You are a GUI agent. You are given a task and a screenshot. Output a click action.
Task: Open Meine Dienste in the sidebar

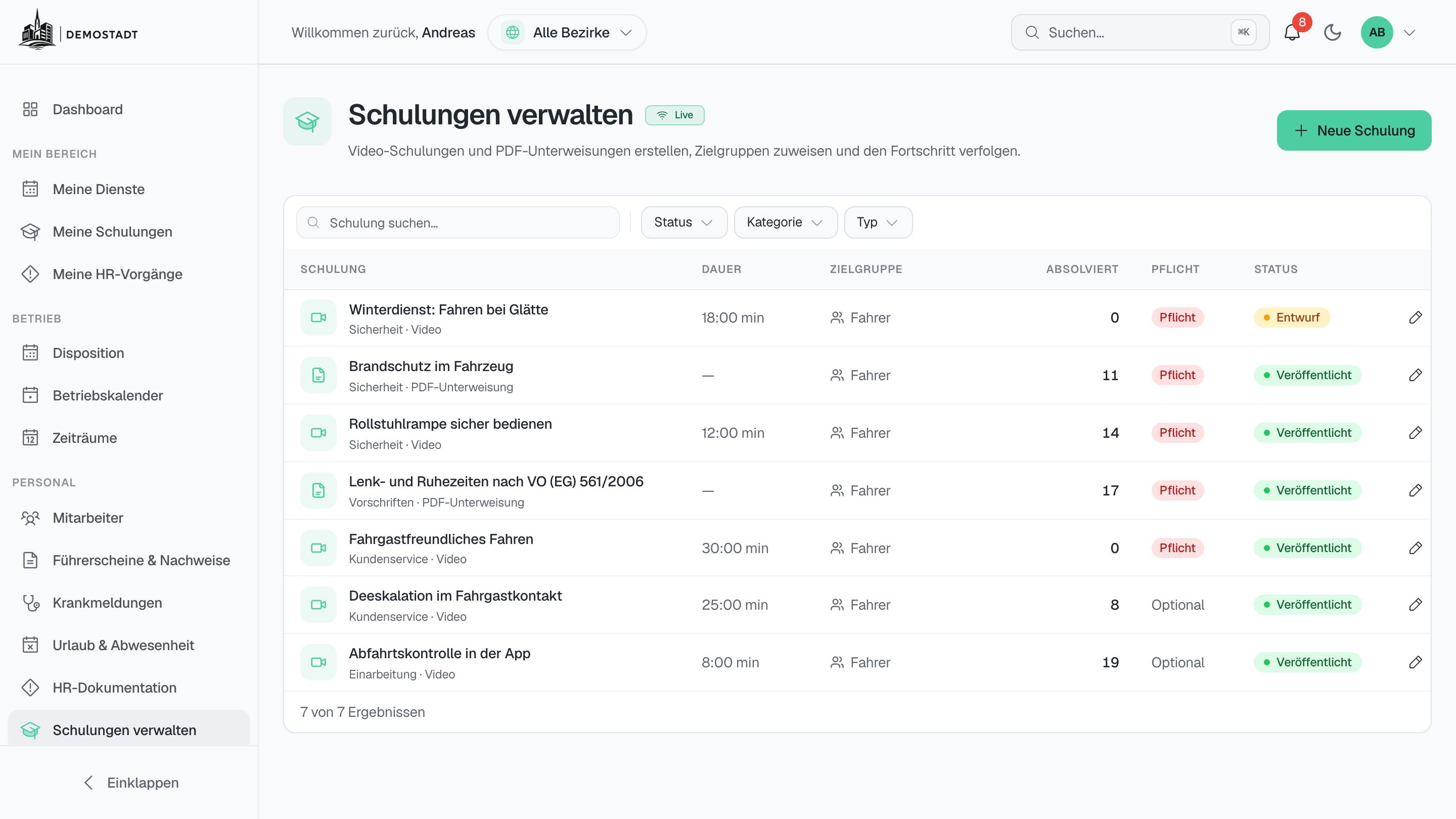point(129,190)
